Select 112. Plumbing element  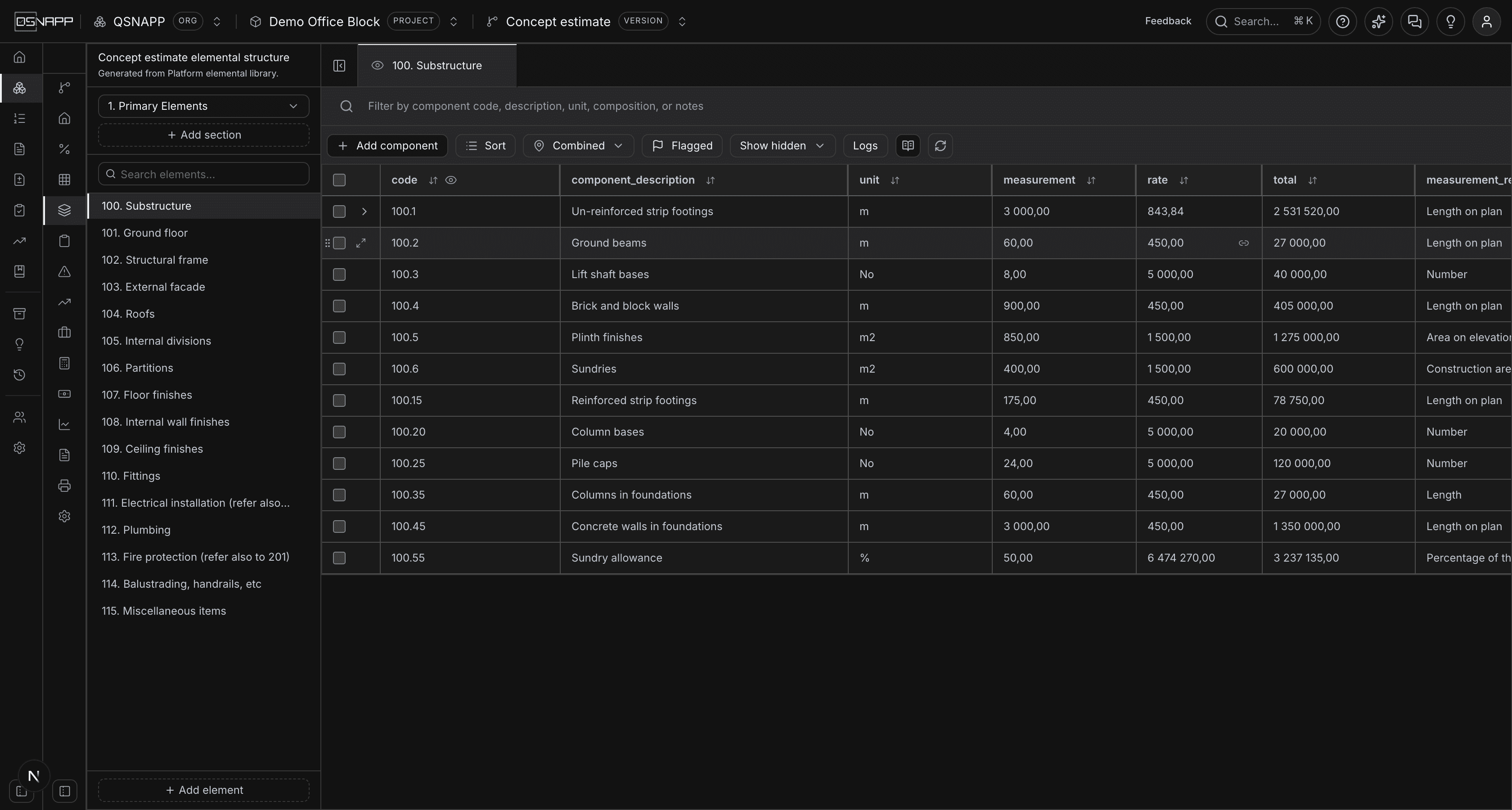(x=204, y=530)
